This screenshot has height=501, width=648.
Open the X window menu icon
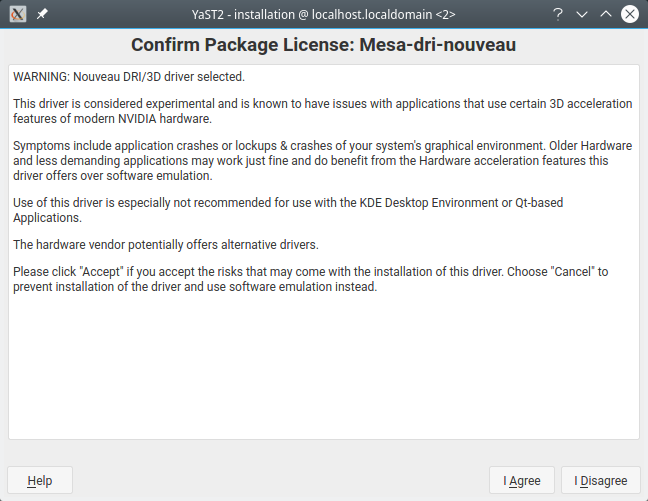pyautogui.click(x=17, y=14)
